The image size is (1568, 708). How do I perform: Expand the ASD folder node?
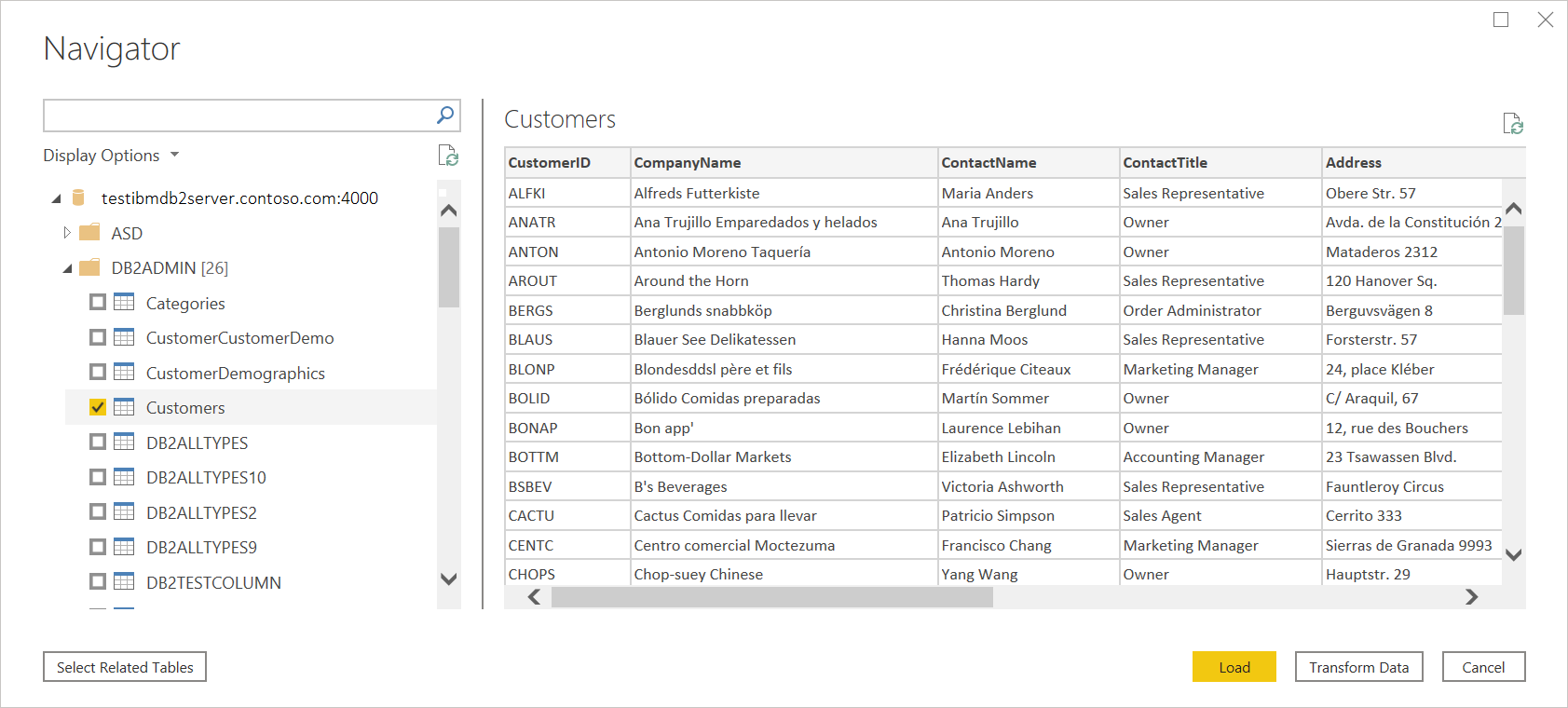coord(67,233)
